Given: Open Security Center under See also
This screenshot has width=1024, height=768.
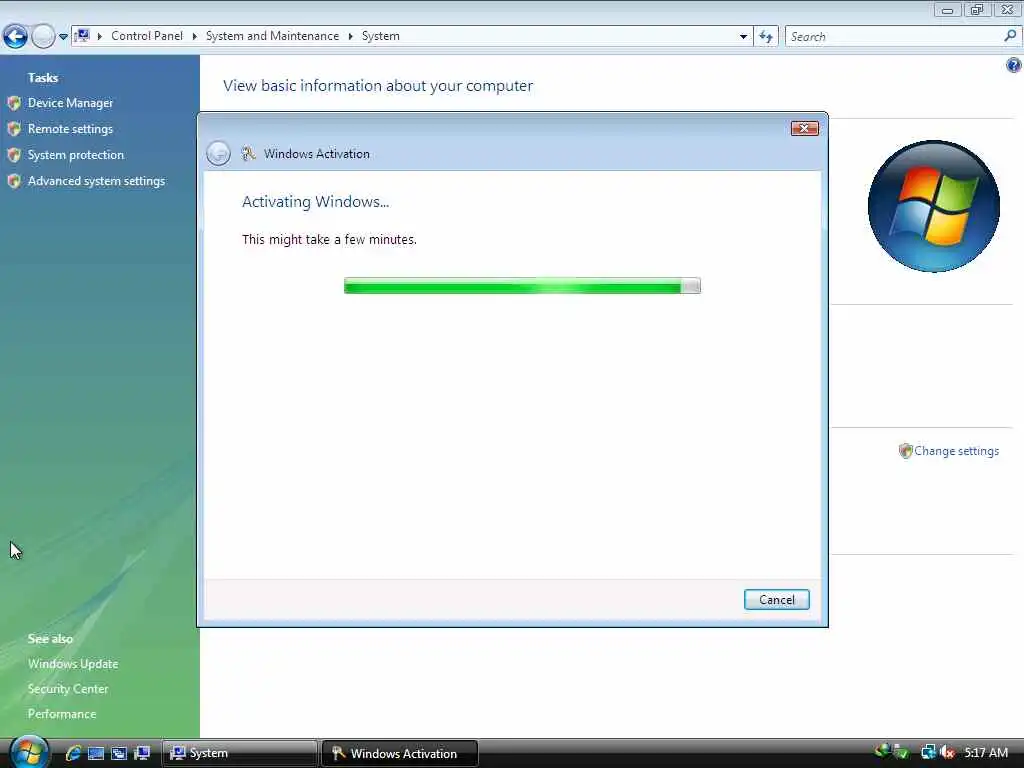Looking at the screenshot, I should click(x=68, y=689).
